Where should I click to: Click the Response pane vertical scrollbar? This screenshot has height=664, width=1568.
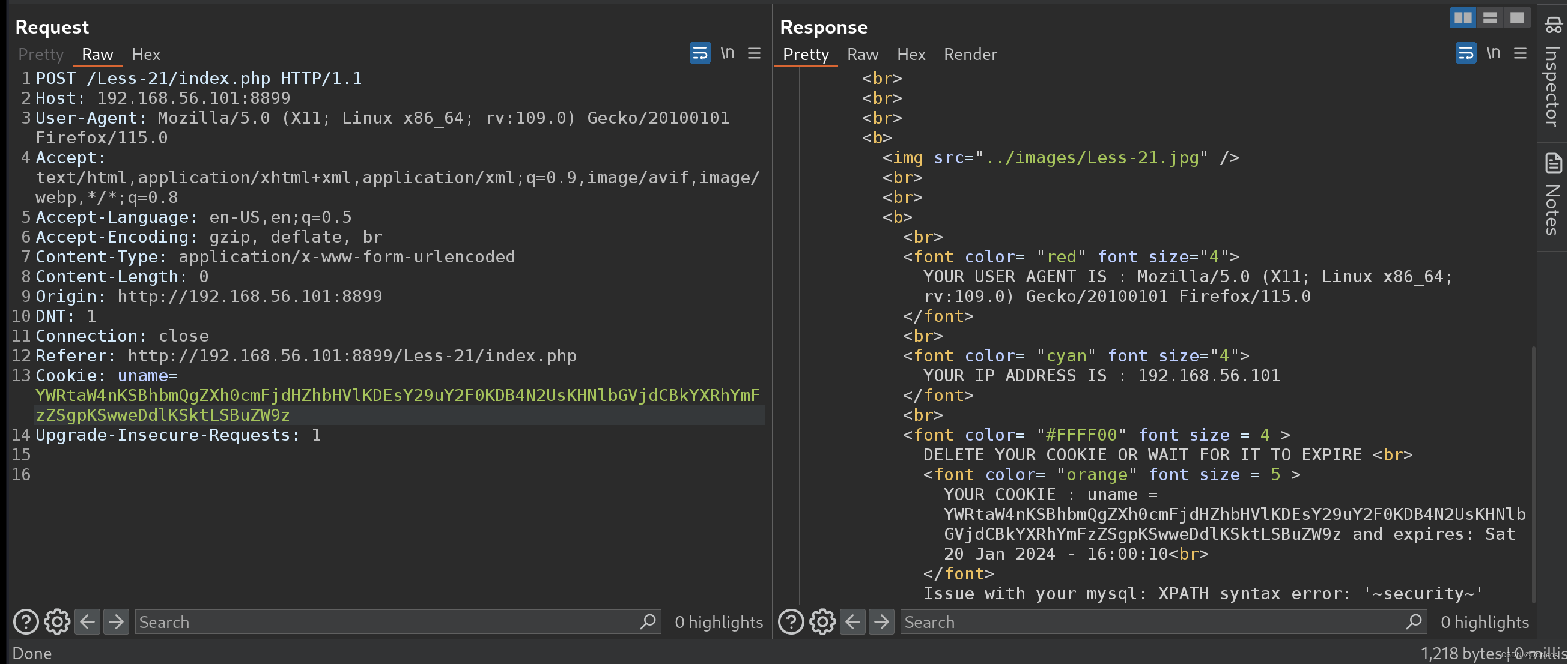click(1533, 474)
